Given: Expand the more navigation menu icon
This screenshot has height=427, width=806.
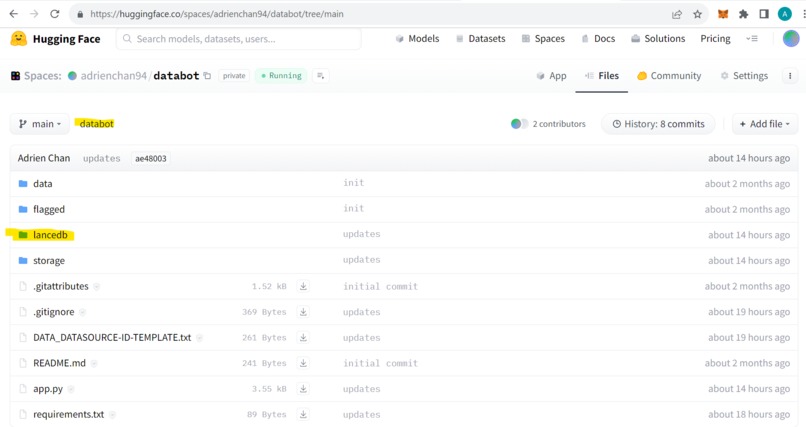Looking at the screenshot, I should [752, 39].
